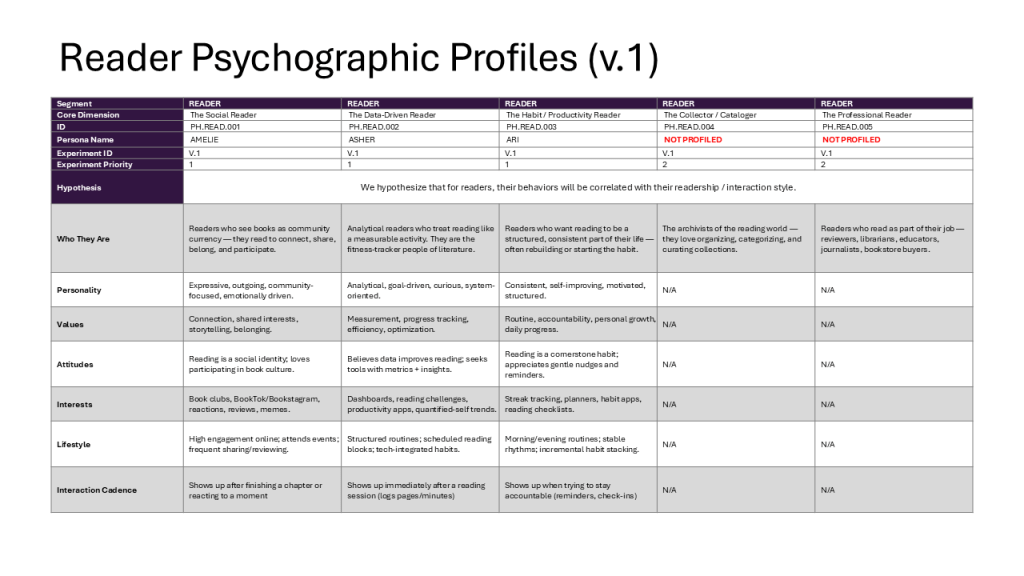The image size is (1024, 576).
Task: Click the "Interaction Cadence" row header
Action: pos(96,490)
